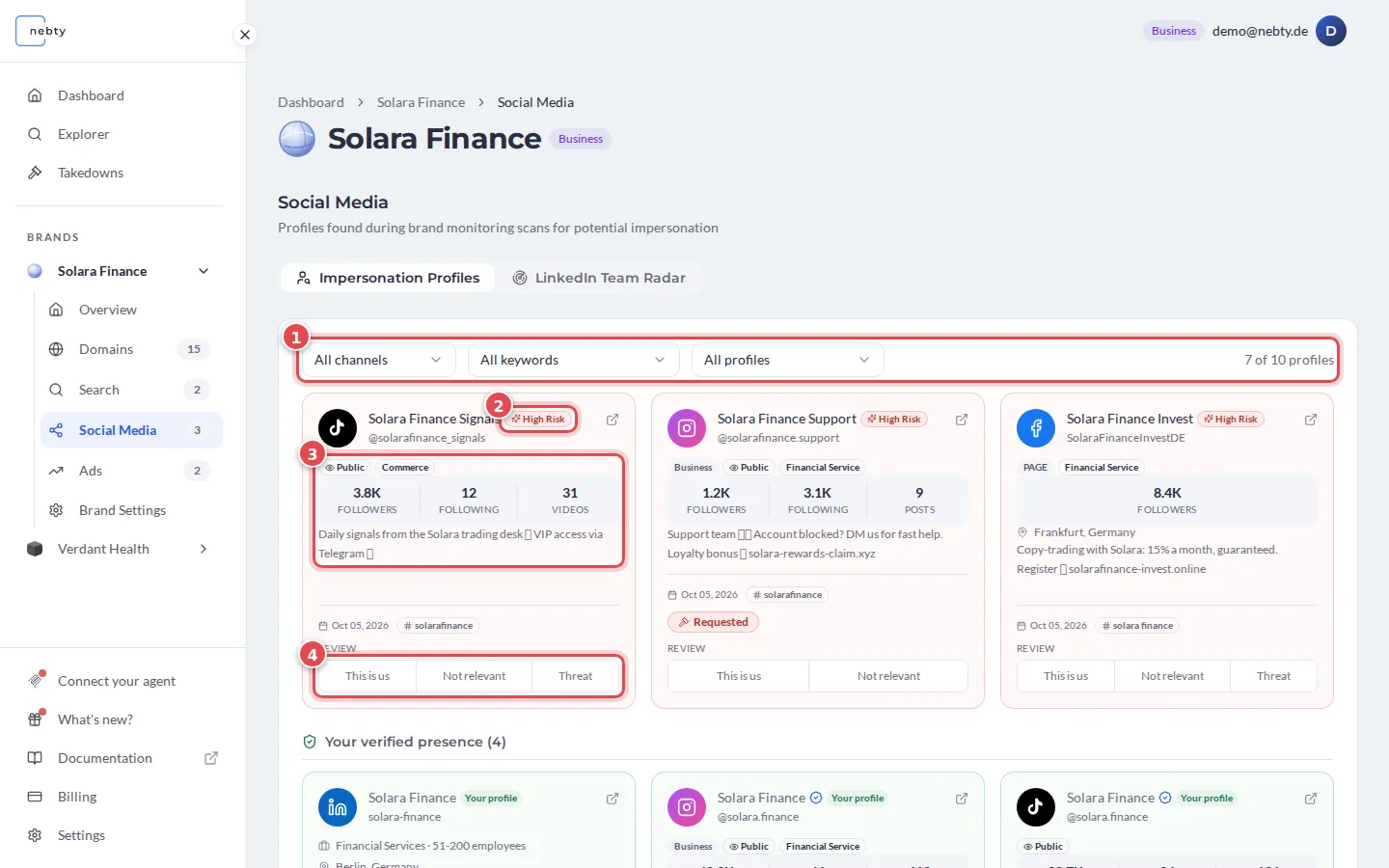1389x868 pixels.
Task: Switch to the LinkedIn Team Radar tab
Action: [x=599, y=278]
